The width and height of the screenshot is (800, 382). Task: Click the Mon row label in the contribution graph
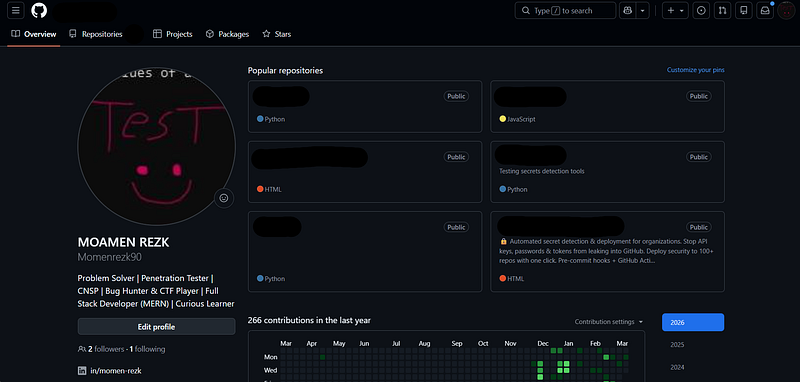[x=270, y=357]
